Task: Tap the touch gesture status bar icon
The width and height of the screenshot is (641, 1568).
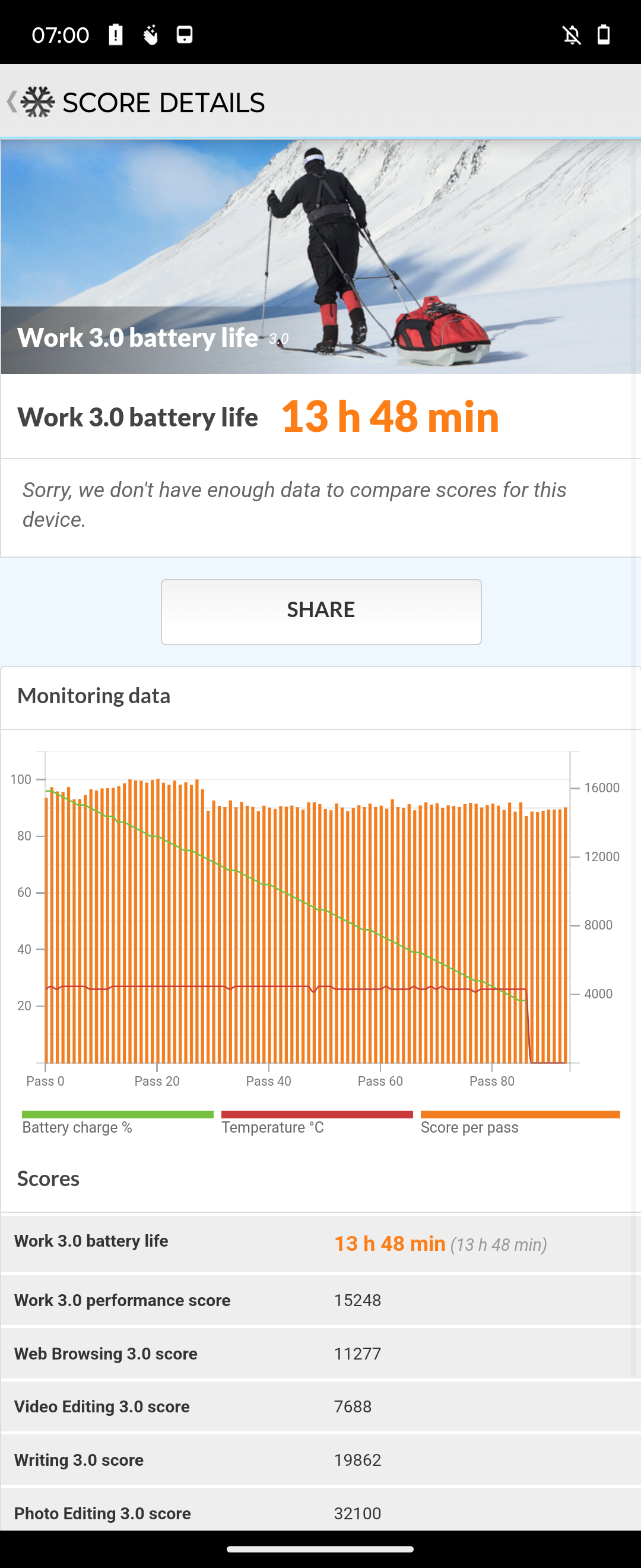Action: click(150, 34)
